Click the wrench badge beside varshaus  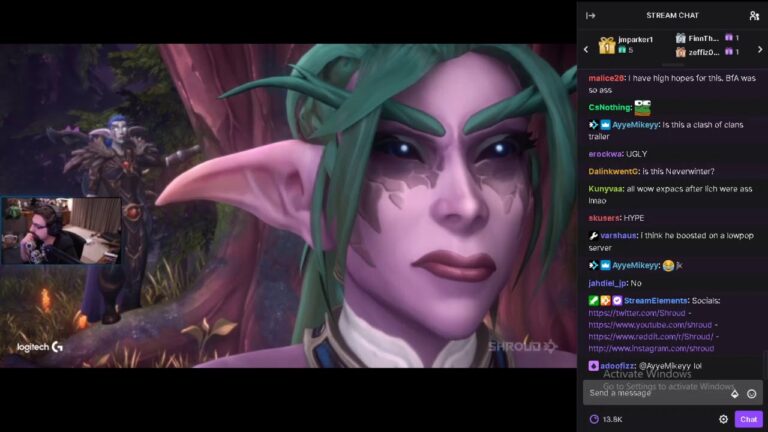(593, 236)
